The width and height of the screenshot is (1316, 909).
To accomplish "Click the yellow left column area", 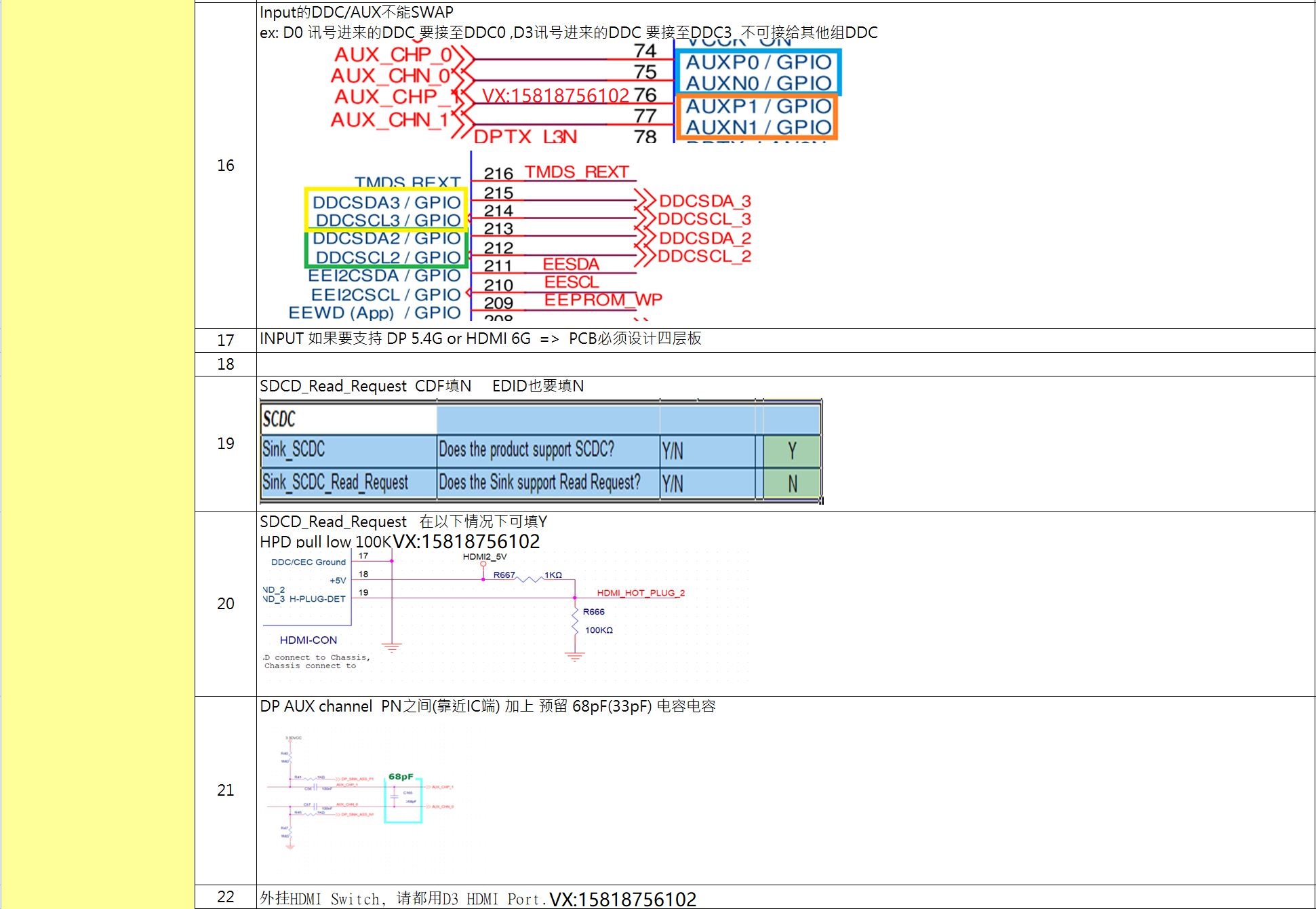I will pos(98,454).
